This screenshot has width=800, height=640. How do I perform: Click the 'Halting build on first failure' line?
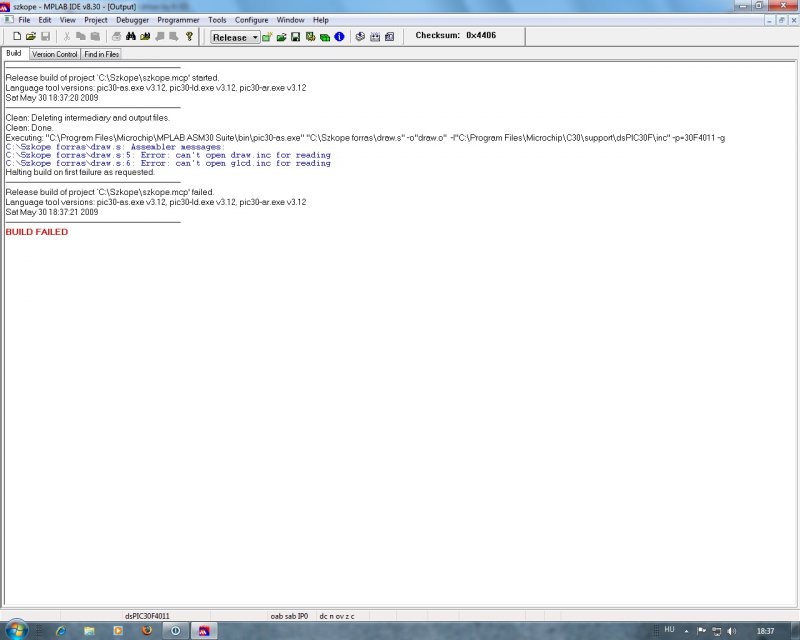point(80,172)
